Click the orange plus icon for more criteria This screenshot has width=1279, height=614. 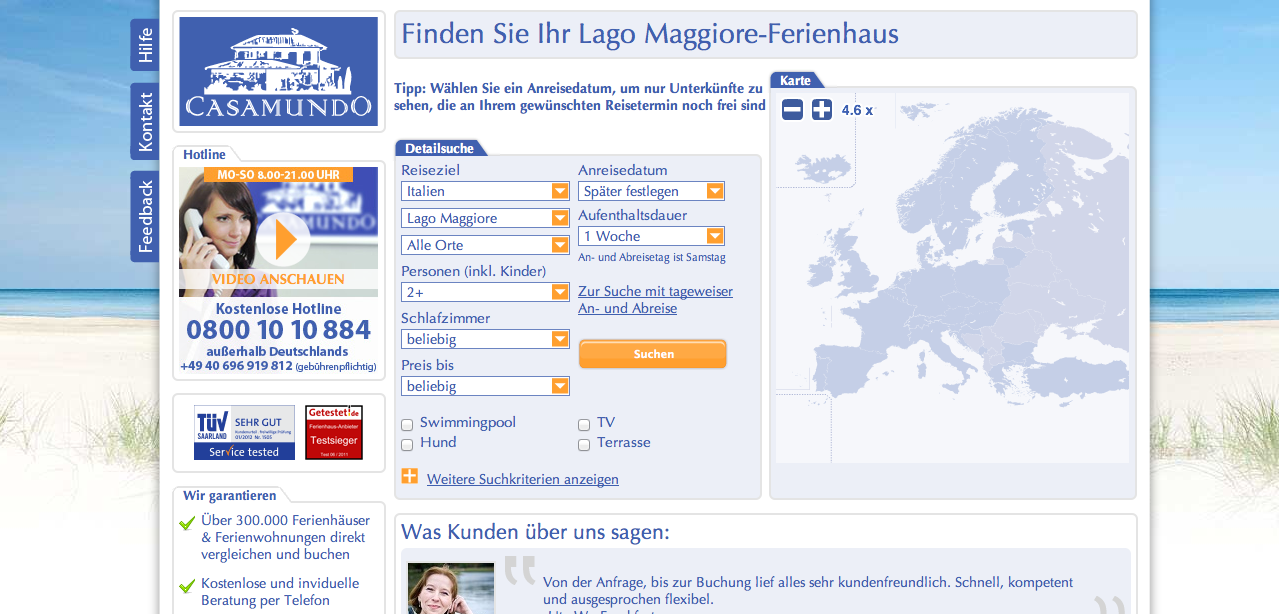(x=409, y=477)
